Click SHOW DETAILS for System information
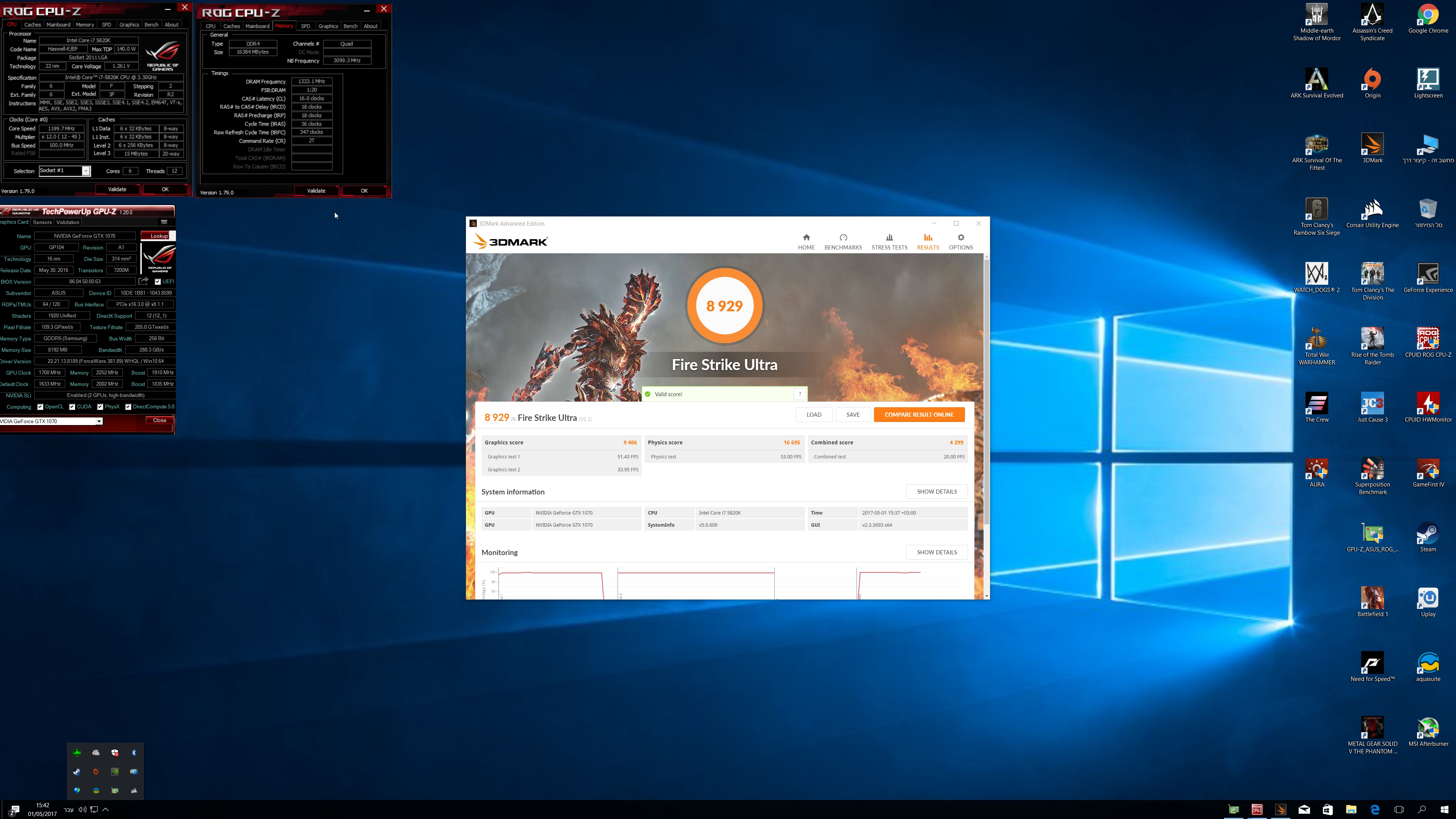 tap(937, 491)
